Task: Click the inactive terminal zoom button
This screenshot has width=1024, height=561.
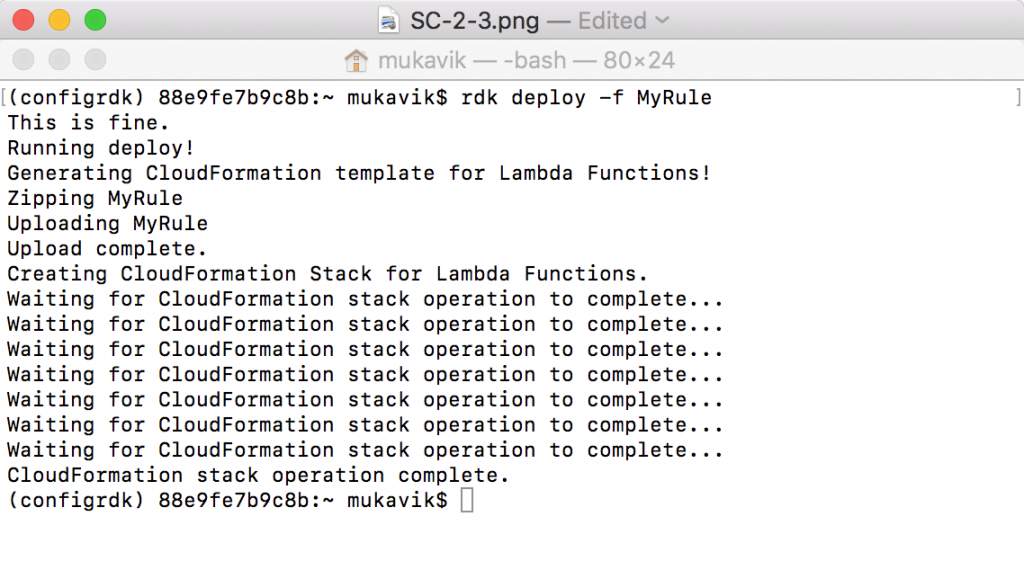Action: click(x=95, y=59)
